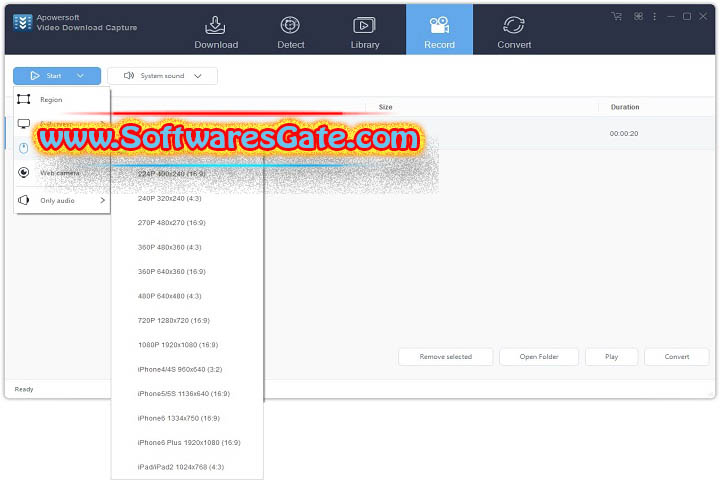Select 270P 480x270 (16:9) preset
Screen dimensions: 720x480
tap(172, 223)
